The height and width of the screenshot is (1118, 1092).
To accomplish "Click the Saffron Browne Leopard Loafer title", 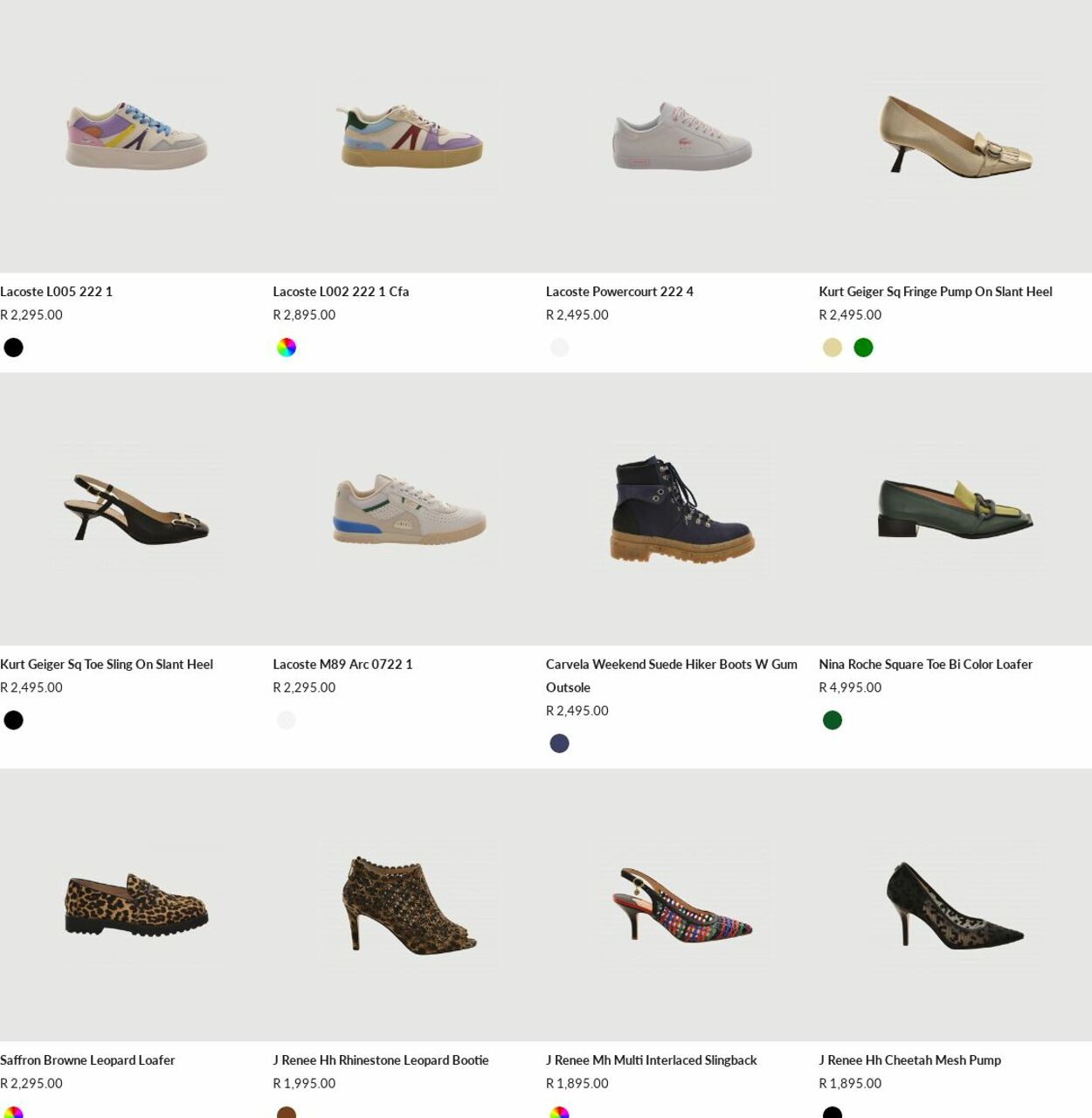I will tap(87, 1060).
